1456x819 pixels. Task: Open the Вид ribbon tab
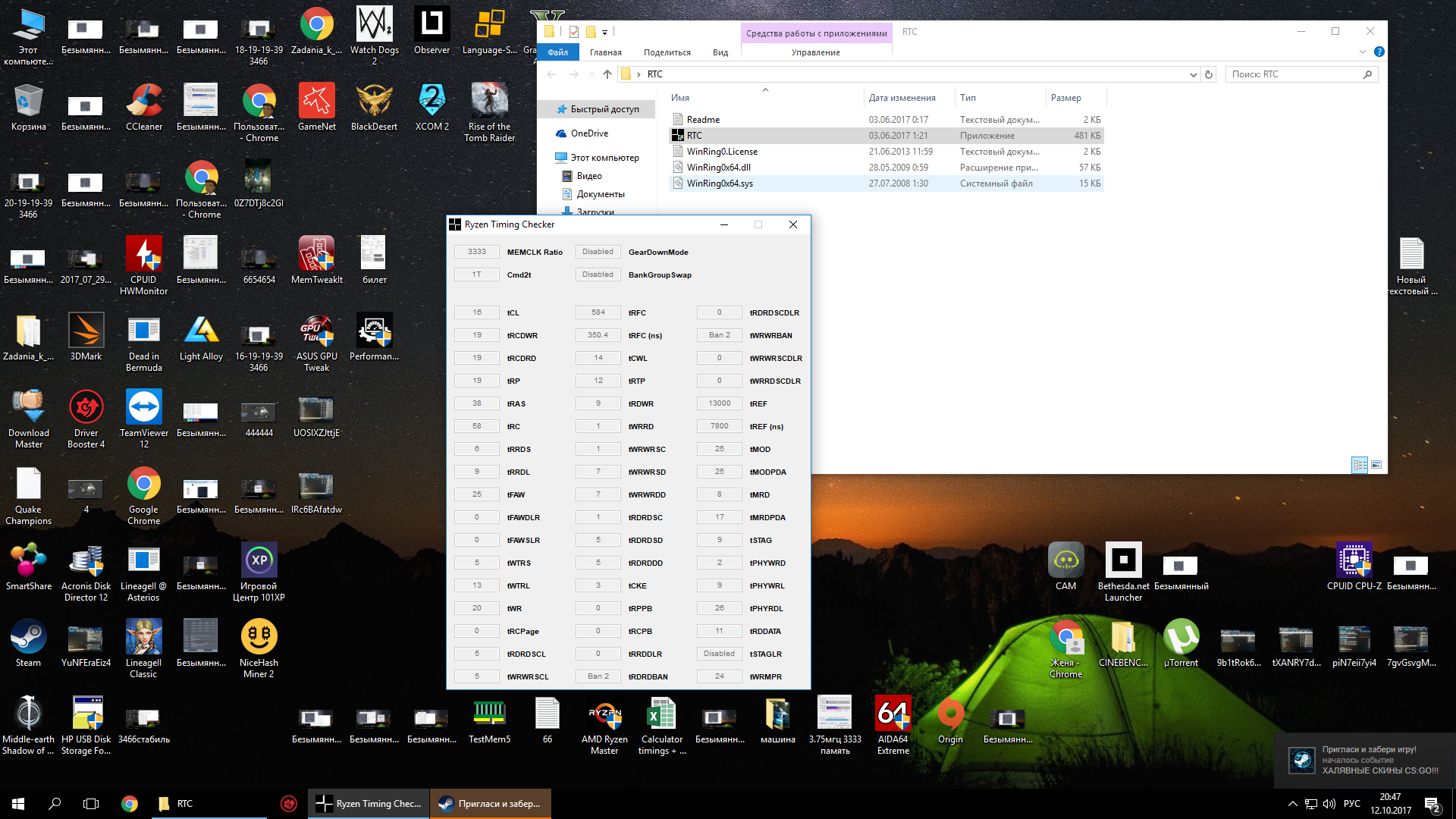point(720,52)
